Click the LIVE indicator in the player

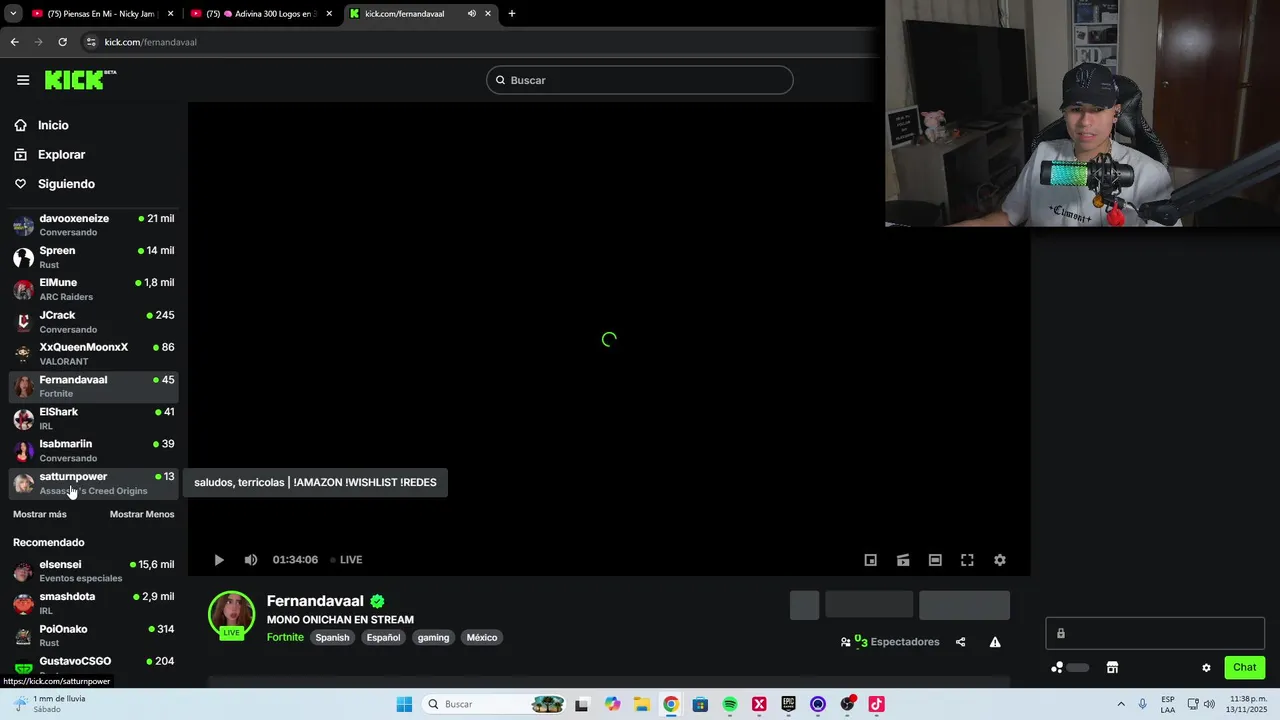(x=345, y=560)
